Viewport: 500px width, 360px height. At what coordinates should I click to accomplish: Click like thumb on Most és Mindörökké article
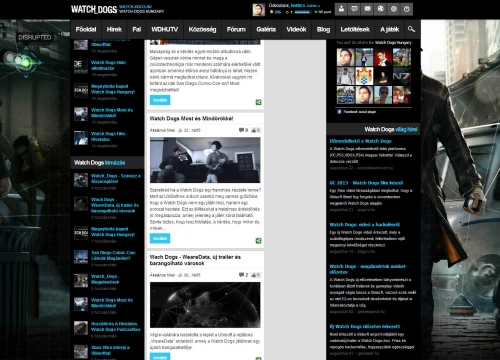pyautogui.click(x=254, y=130)
